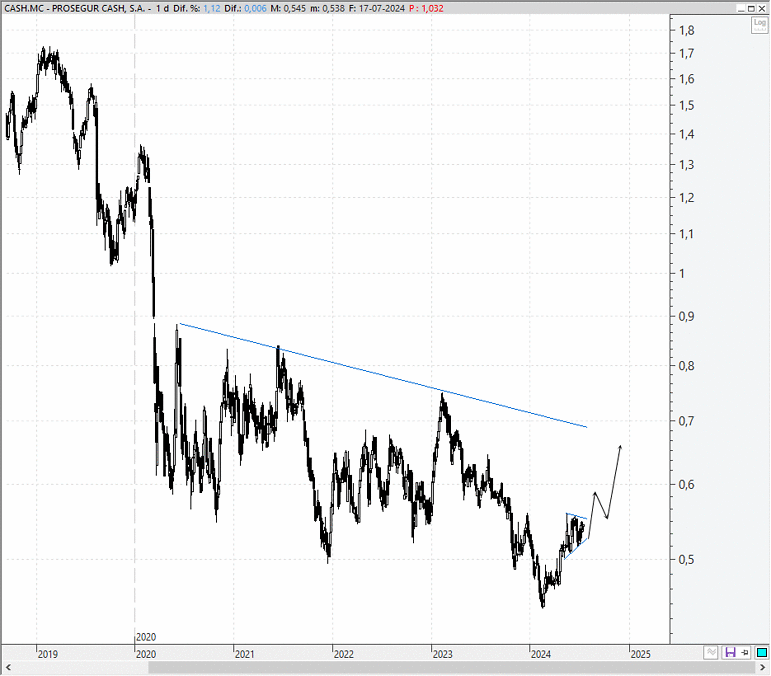The image size is (771, 676).
Task: Click the 2023 time axis label
Action: [x=443, y=654]
